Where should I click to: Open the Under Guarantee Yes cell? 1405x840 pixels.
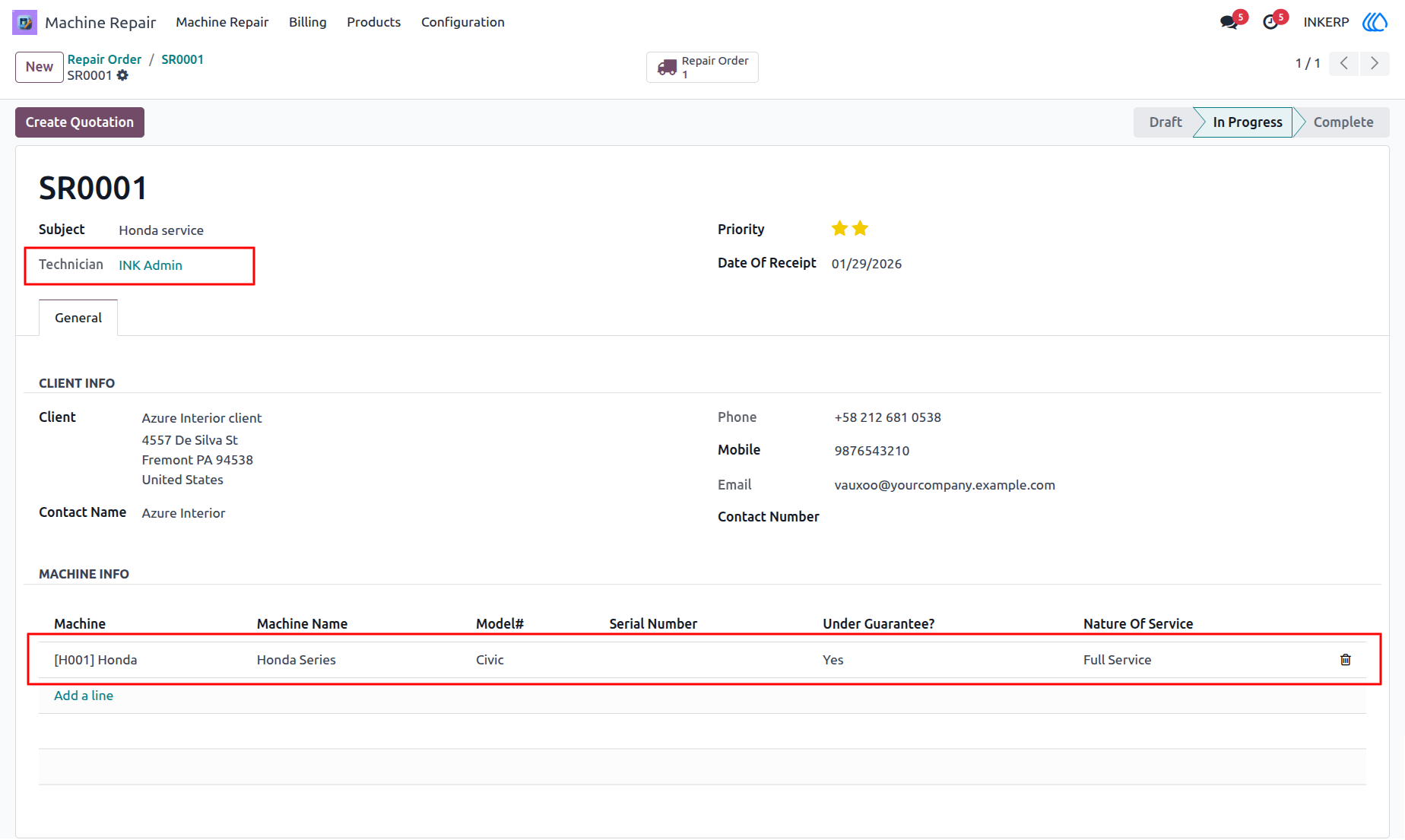pyautogui.click(x=833, y=660)
